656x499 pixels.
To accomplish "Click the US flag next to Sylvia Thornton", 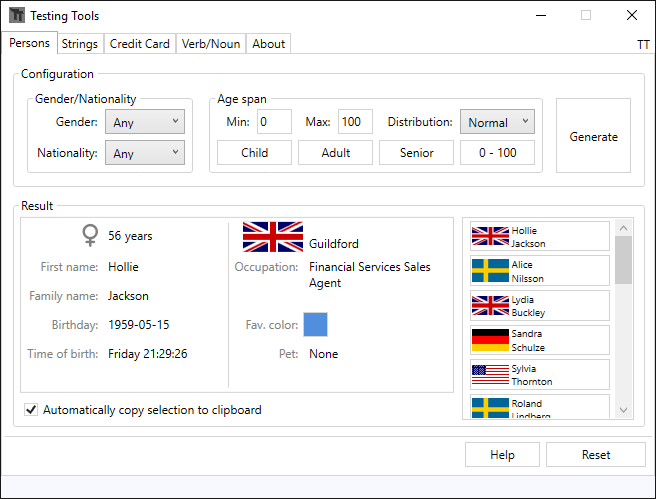I will tap(490, 375).
